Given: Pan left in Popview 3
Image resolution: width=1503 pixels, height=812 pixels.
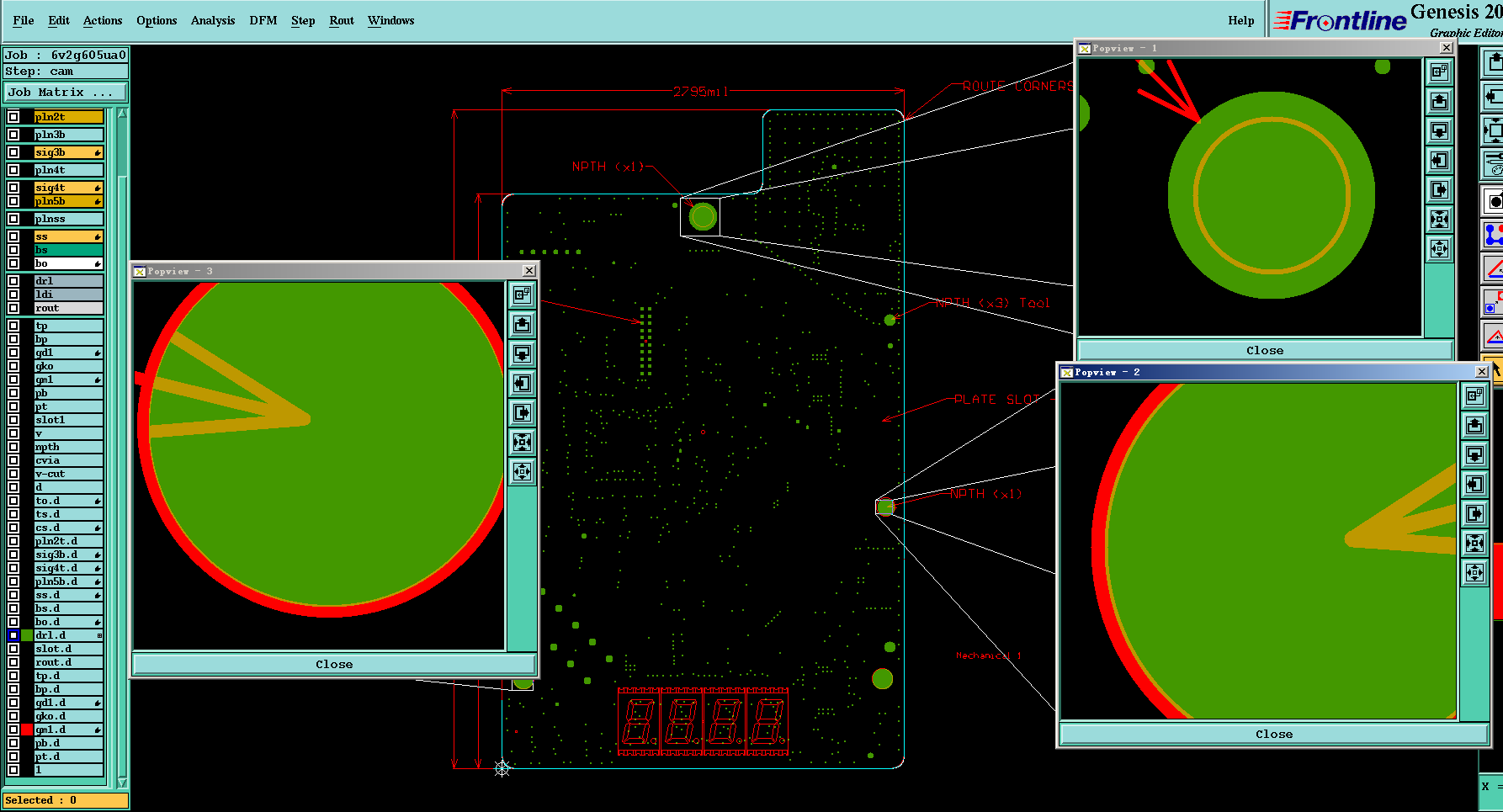Looking at the screenshot, I should [523, 383].
